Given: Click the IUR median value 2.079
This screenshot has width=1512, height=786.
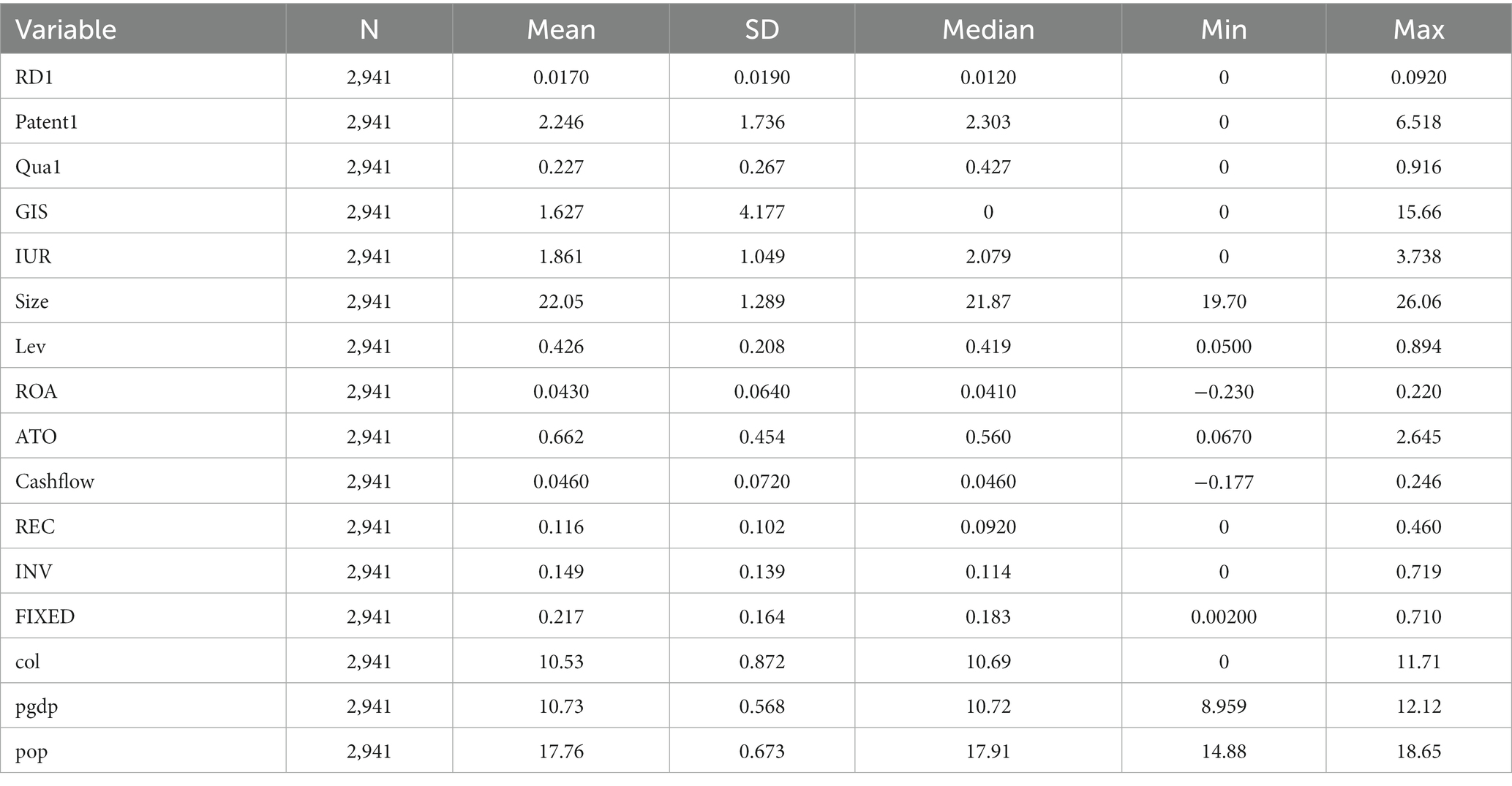Looking at the screenshot, I should click(x=988, y=257).
